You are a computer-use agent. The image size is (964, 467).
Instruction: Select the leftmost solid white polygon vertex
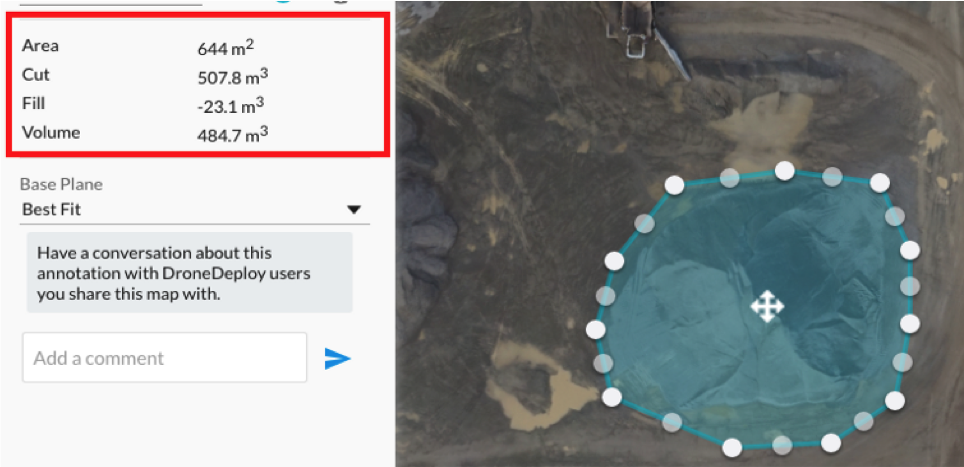[x=595, y=330]
